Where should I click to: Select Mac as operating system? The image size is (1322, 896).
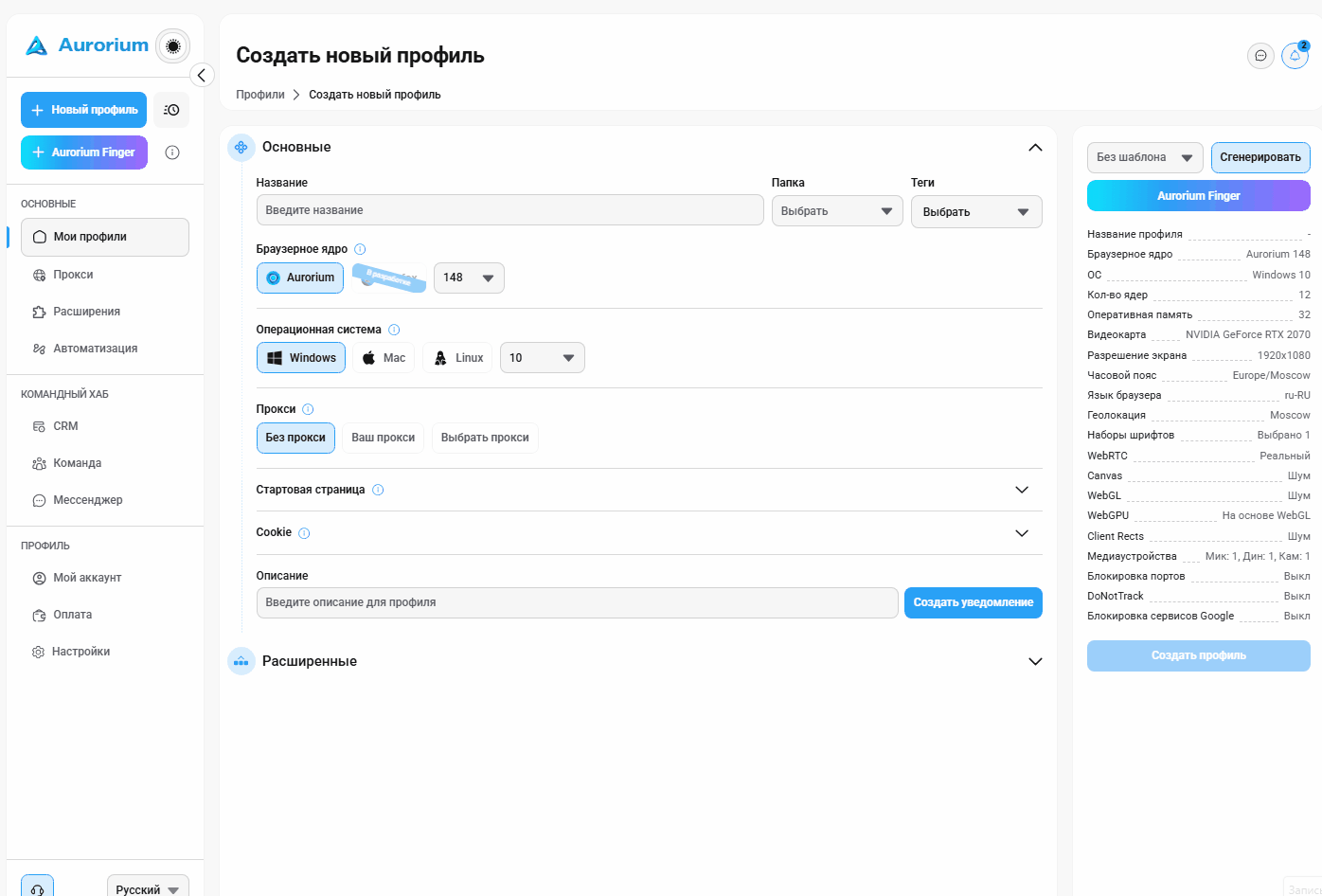point(384,358)
